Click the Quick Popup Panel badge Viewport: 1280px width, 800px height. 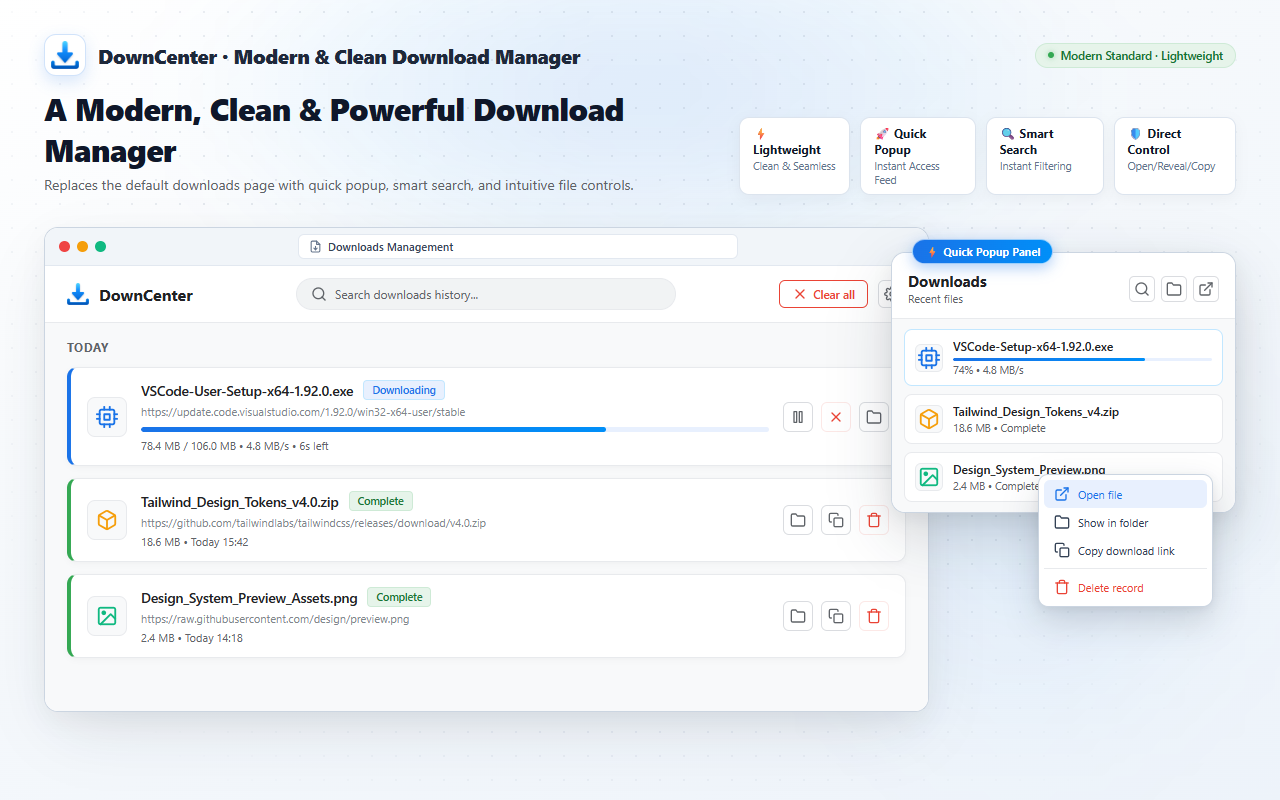(982, 252)
